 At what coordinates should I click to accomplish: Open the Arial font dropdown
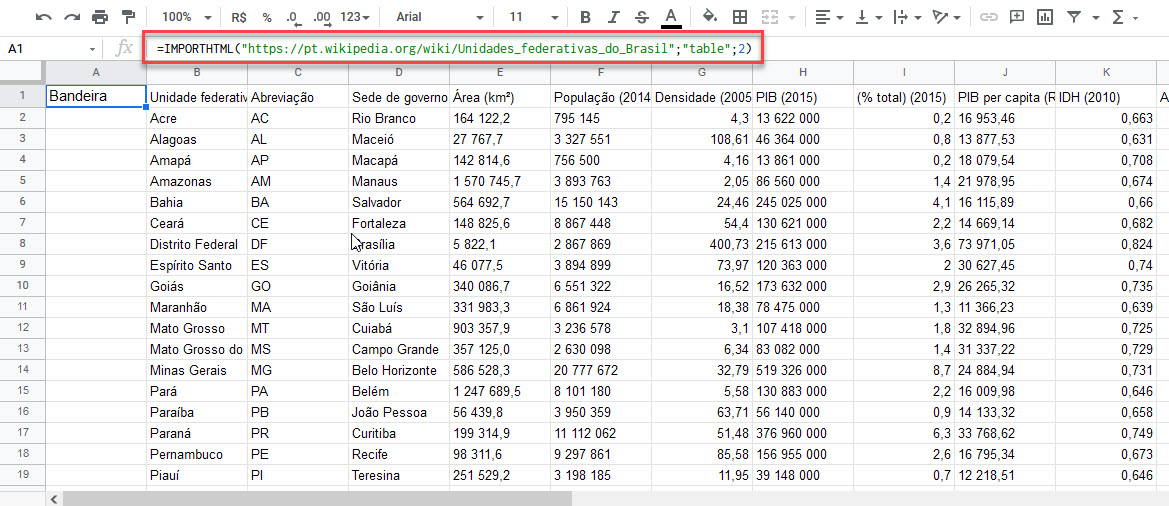pos(439,16)
